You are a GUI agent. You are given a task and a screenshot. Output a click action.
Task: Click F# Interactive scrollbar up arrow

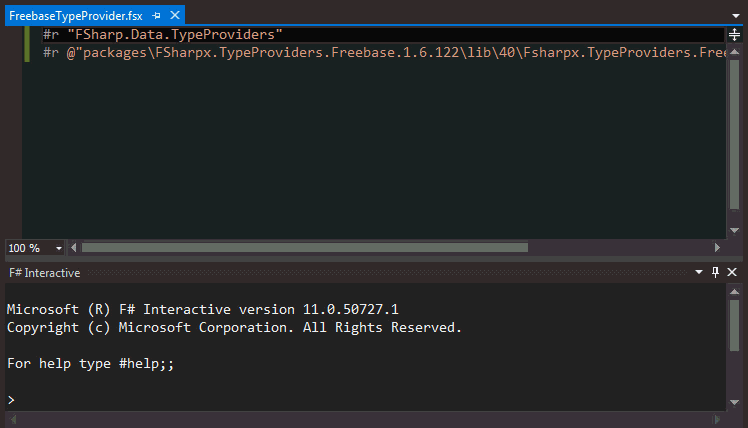[x=735, y=292]
